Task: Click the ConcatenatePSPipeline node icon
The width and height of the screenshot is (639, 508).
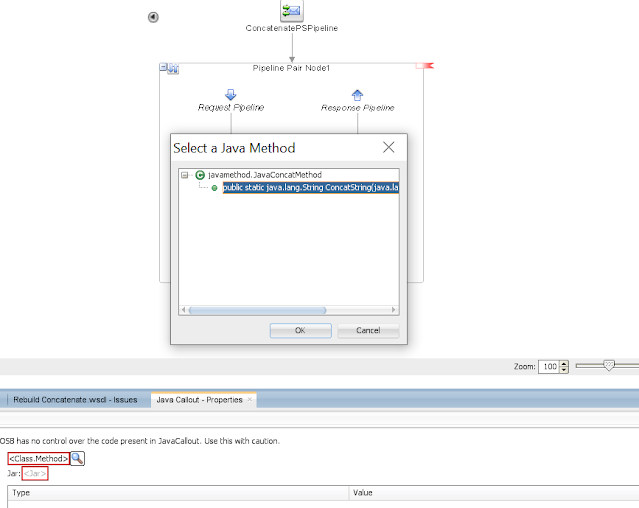Action: pos(292,11)
